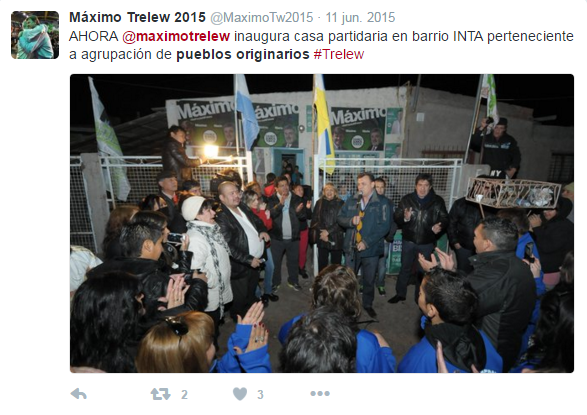This screenshot has width=587, height=415.
Task: Click the reply arrow icon
Action: pos(79,394)
